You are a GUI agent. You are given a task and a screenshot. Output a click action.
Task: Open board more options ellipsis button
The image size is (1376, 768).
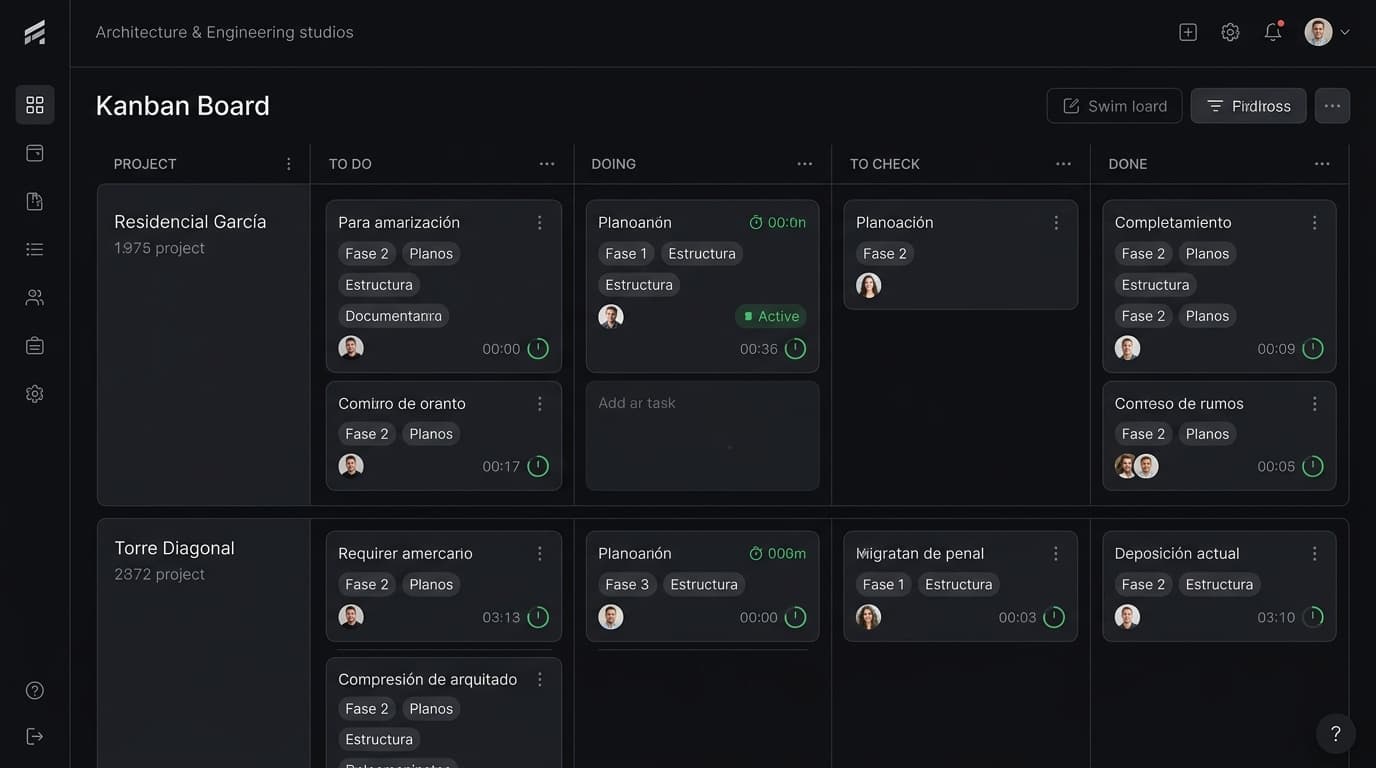1332,106
